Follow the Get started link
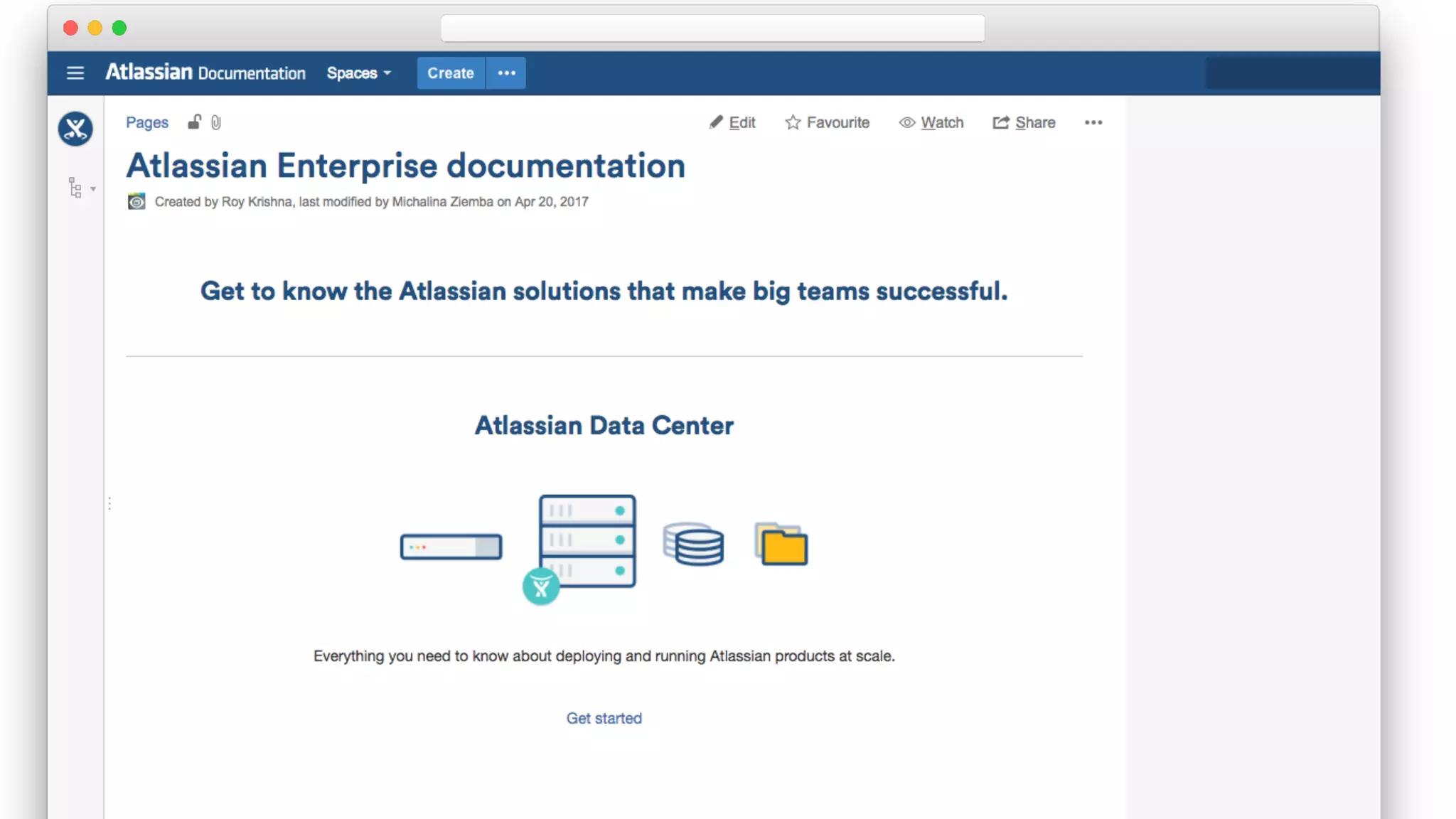Image resolution: width=1456 pixels, height=819 pixels. (604, 718)
